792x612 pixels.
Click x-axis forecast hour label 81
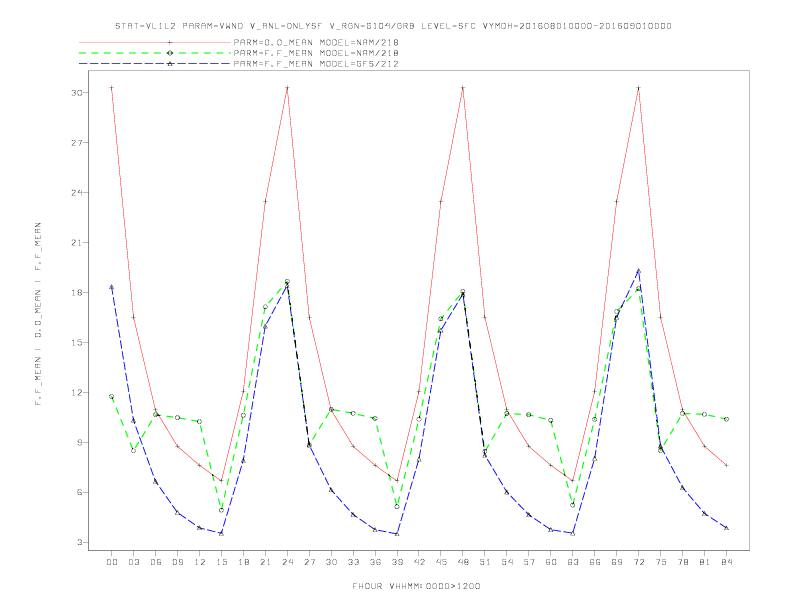[705, 562]
